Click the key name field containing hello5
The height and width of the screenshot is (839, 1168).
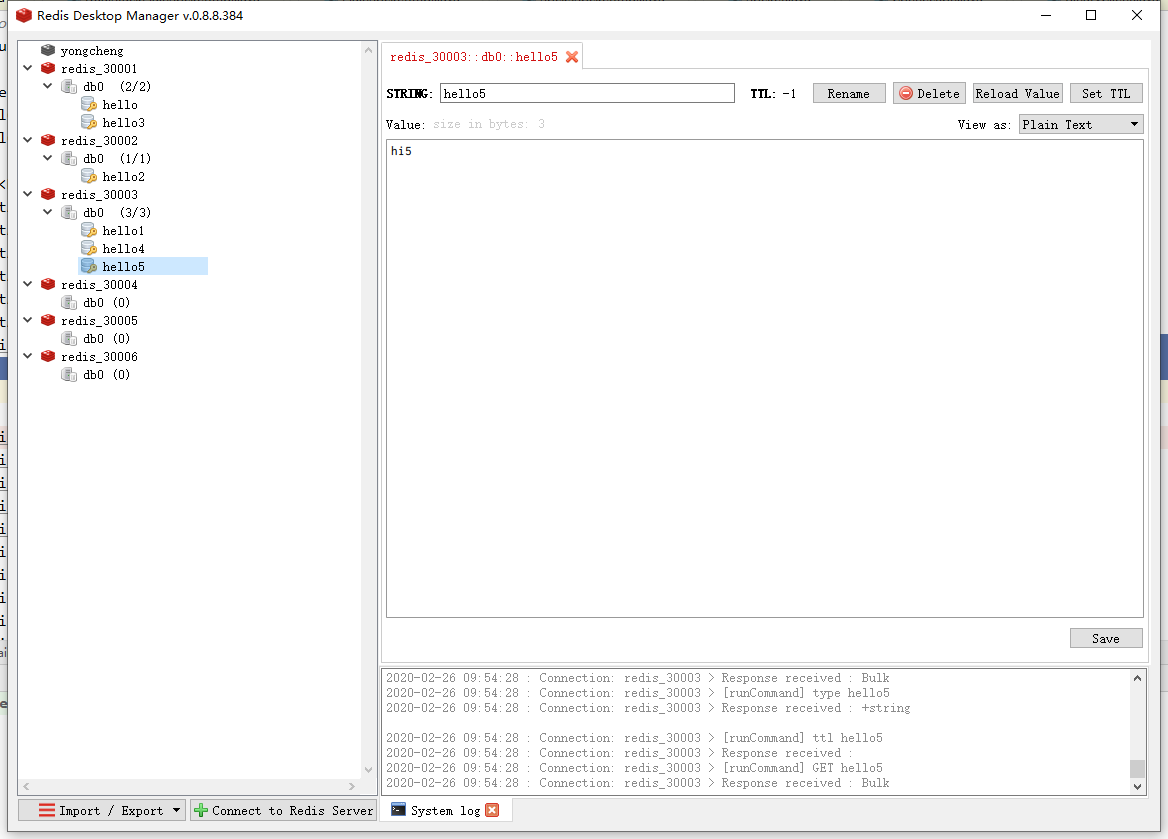pos(587,93)
